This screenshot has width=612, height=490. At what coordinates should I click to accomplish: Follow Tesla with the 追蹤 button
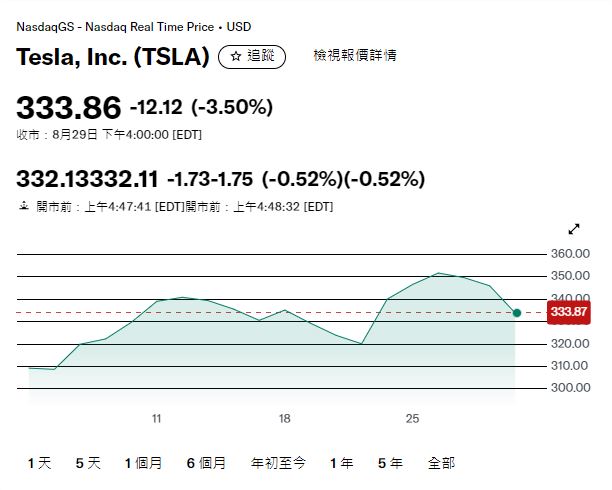[x=252, y=57]
